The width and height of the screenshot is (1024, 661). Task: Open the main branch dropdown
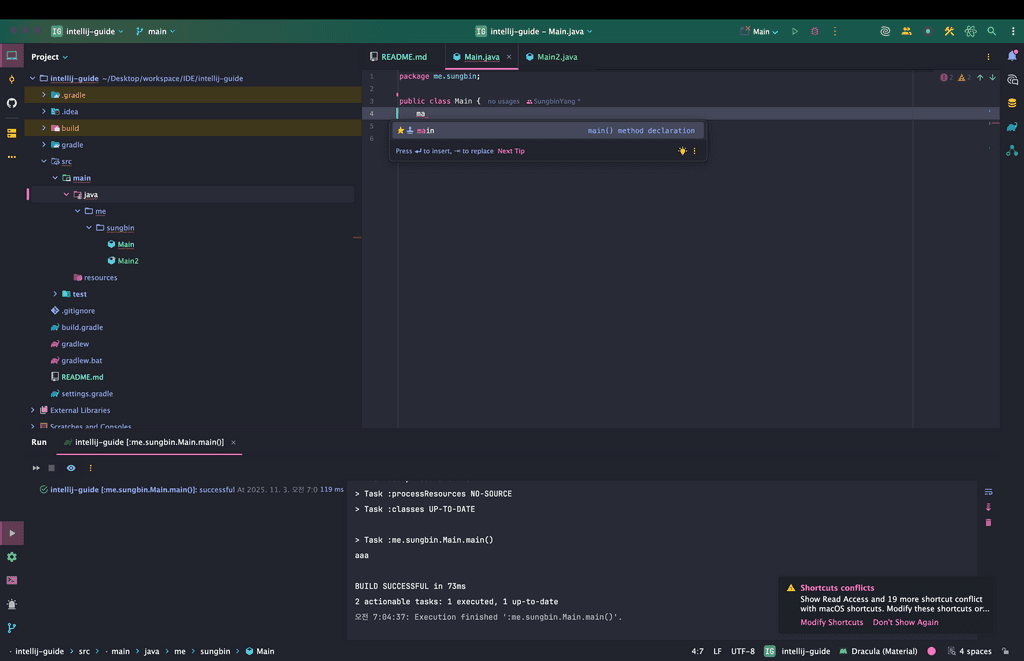(155, 31)
